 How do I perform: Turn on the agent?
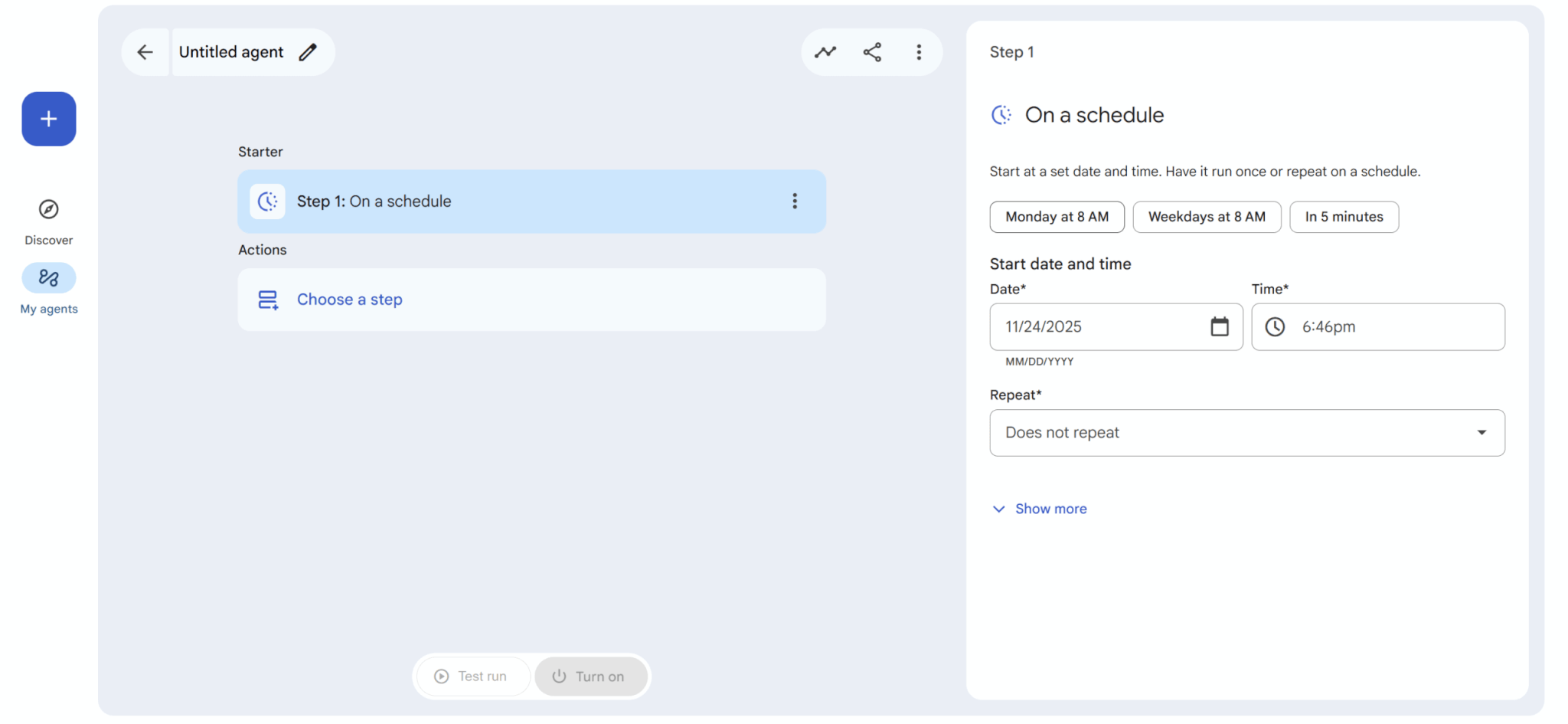[x=590, y=676]
